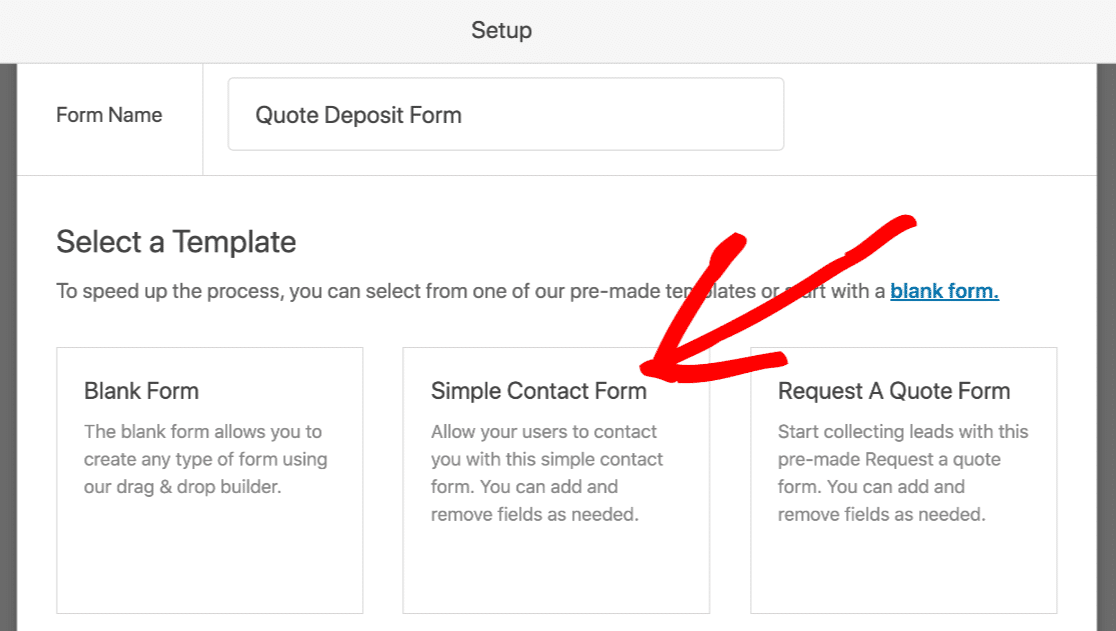Click the dark gray right edge strip
Screen dimensions: 1116x631
pos(1107,347)
